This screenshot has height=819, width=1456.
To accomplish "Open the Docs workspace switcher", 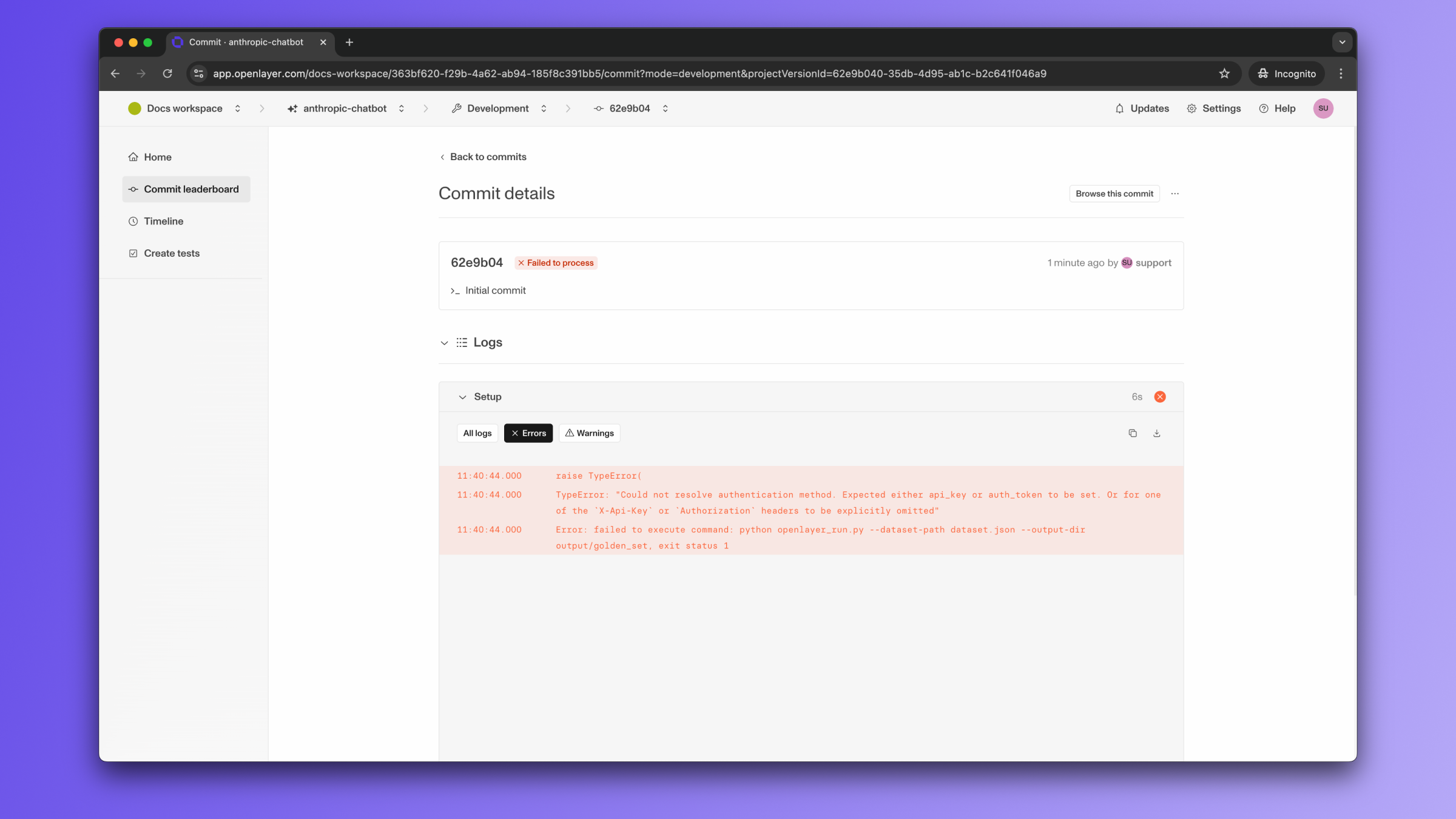I will coord(237,108).
